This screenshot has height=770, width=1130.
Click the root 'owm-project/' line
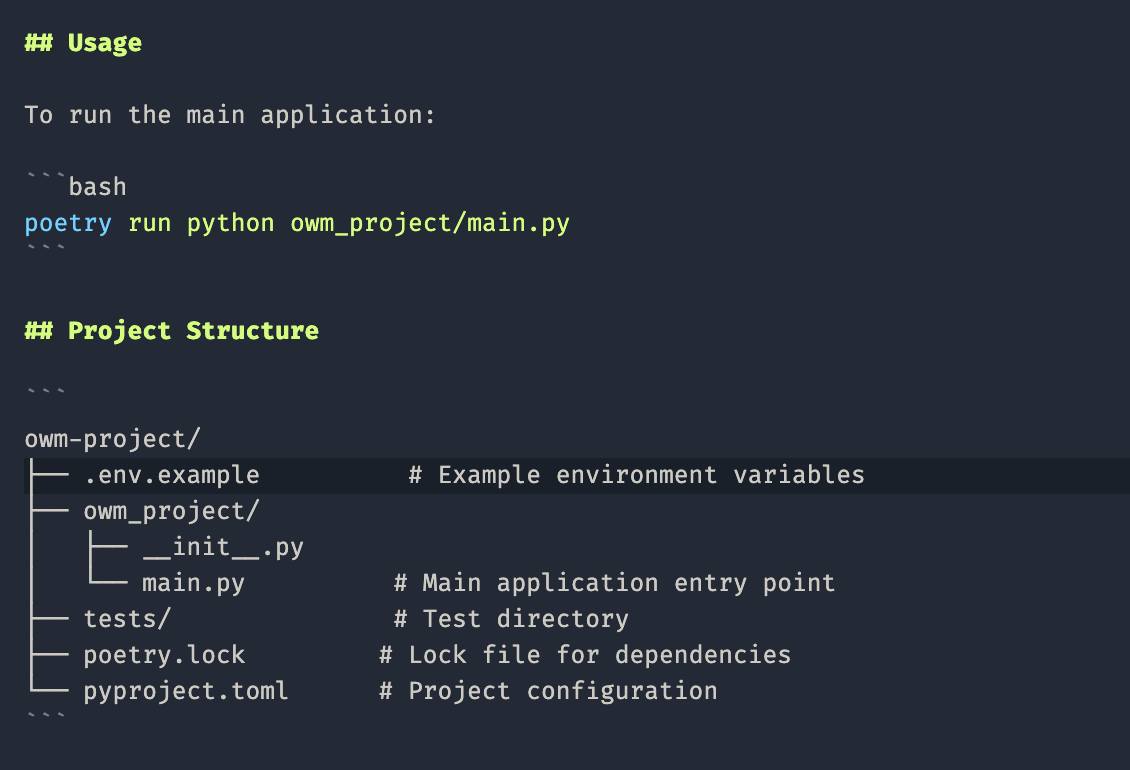coord(112,439)
